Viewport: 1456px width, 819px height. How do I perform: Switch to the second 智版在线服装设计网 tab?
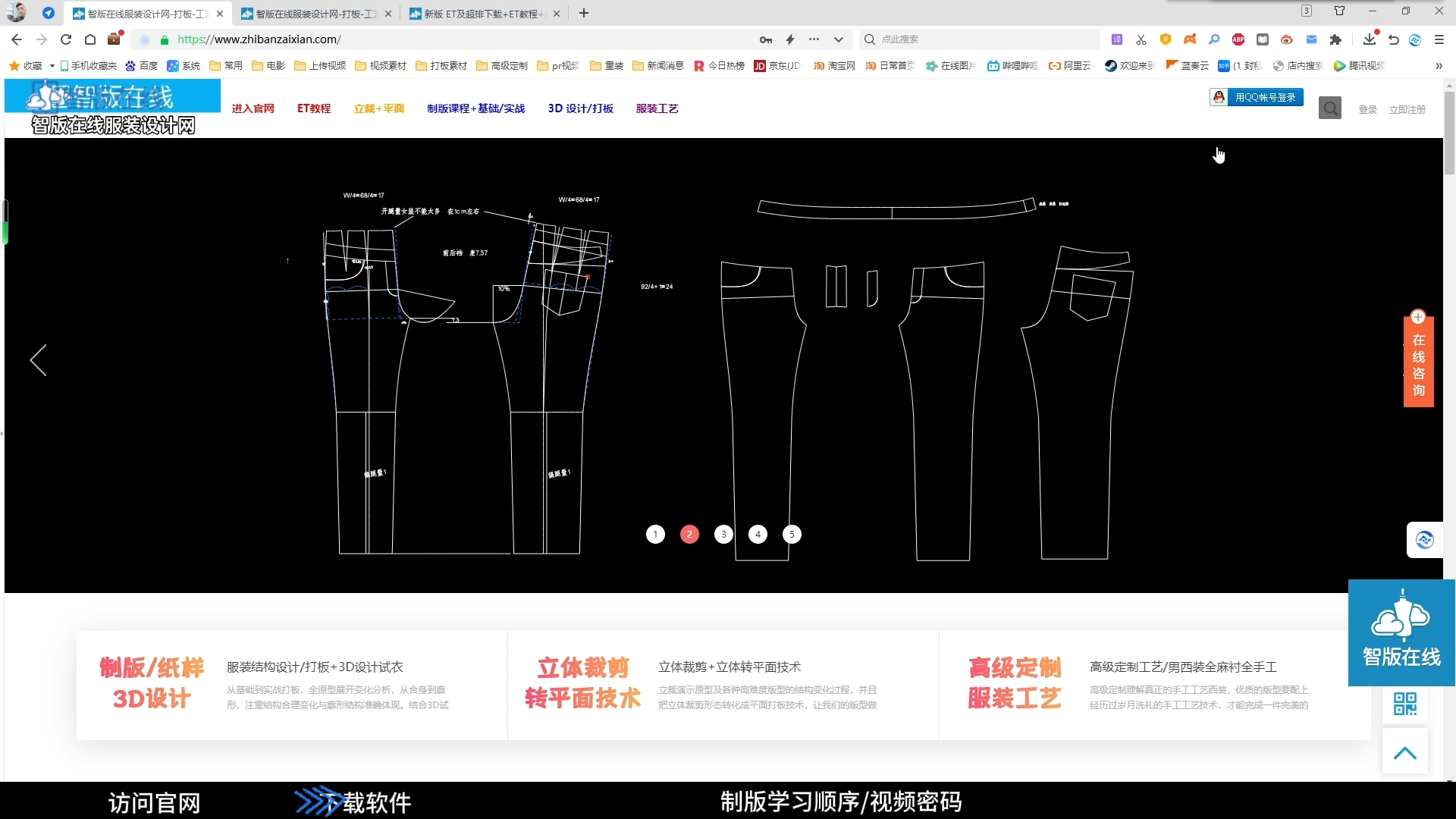[x=316, y=14]
